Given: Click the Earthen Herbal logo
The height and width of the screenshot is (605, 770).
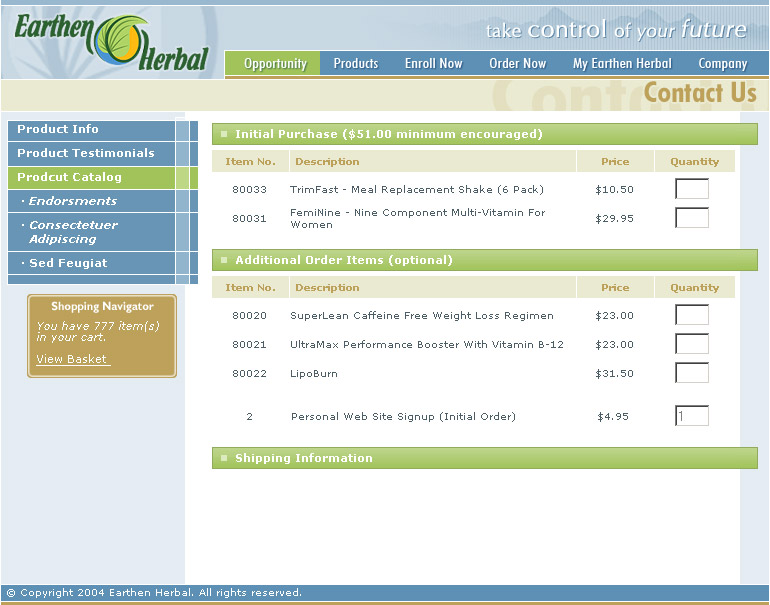Looking at the screenshot, I should coord(112,41).
